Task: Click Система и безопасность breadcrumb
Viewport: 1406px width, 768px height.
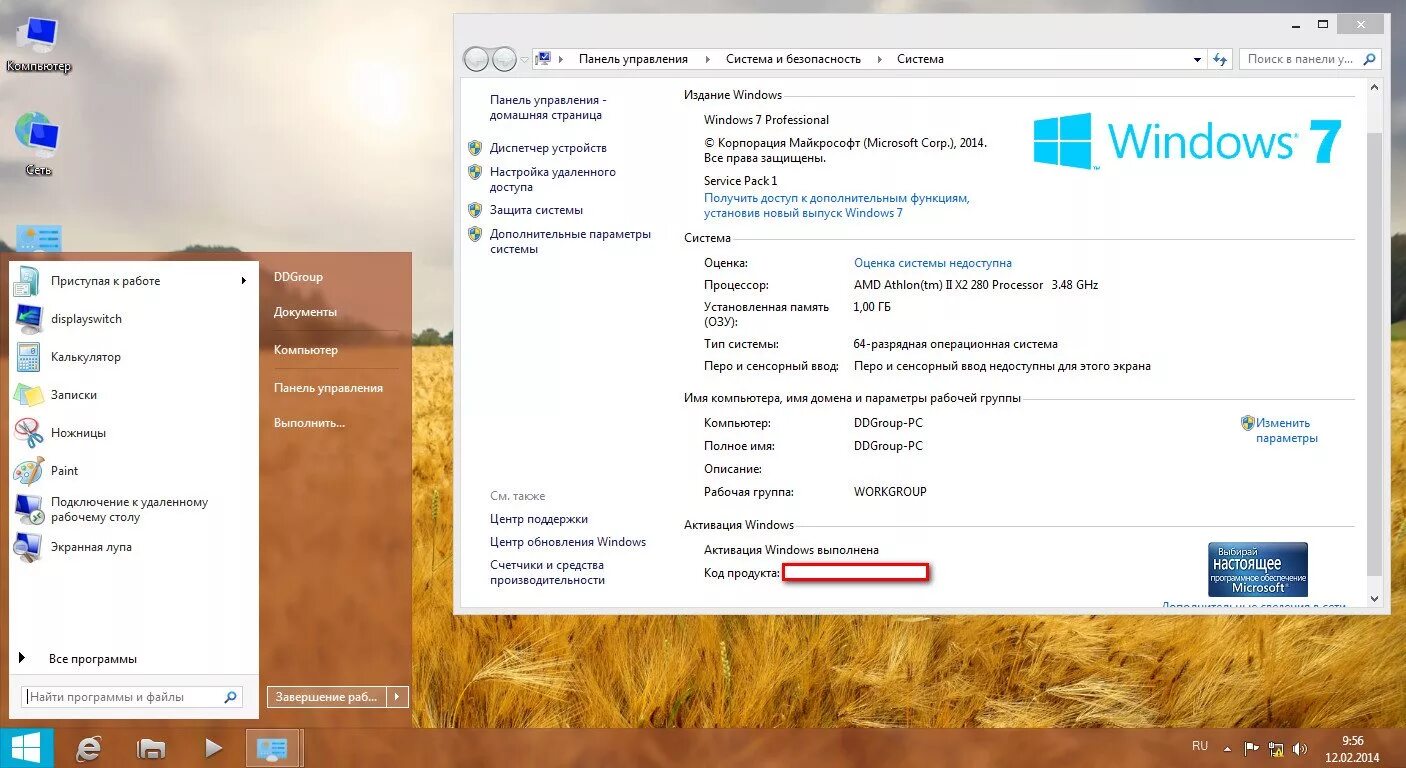Action: [793, 59]
